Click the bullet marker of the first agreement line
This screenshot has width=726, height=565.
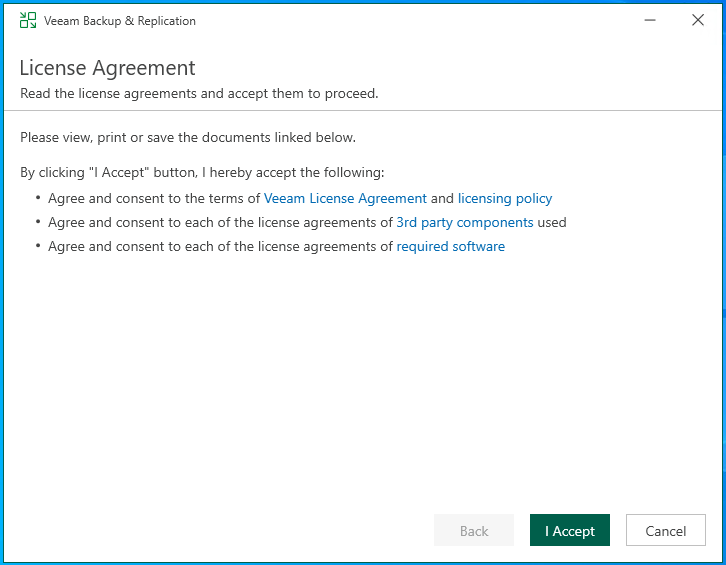(x=38, y=198)
